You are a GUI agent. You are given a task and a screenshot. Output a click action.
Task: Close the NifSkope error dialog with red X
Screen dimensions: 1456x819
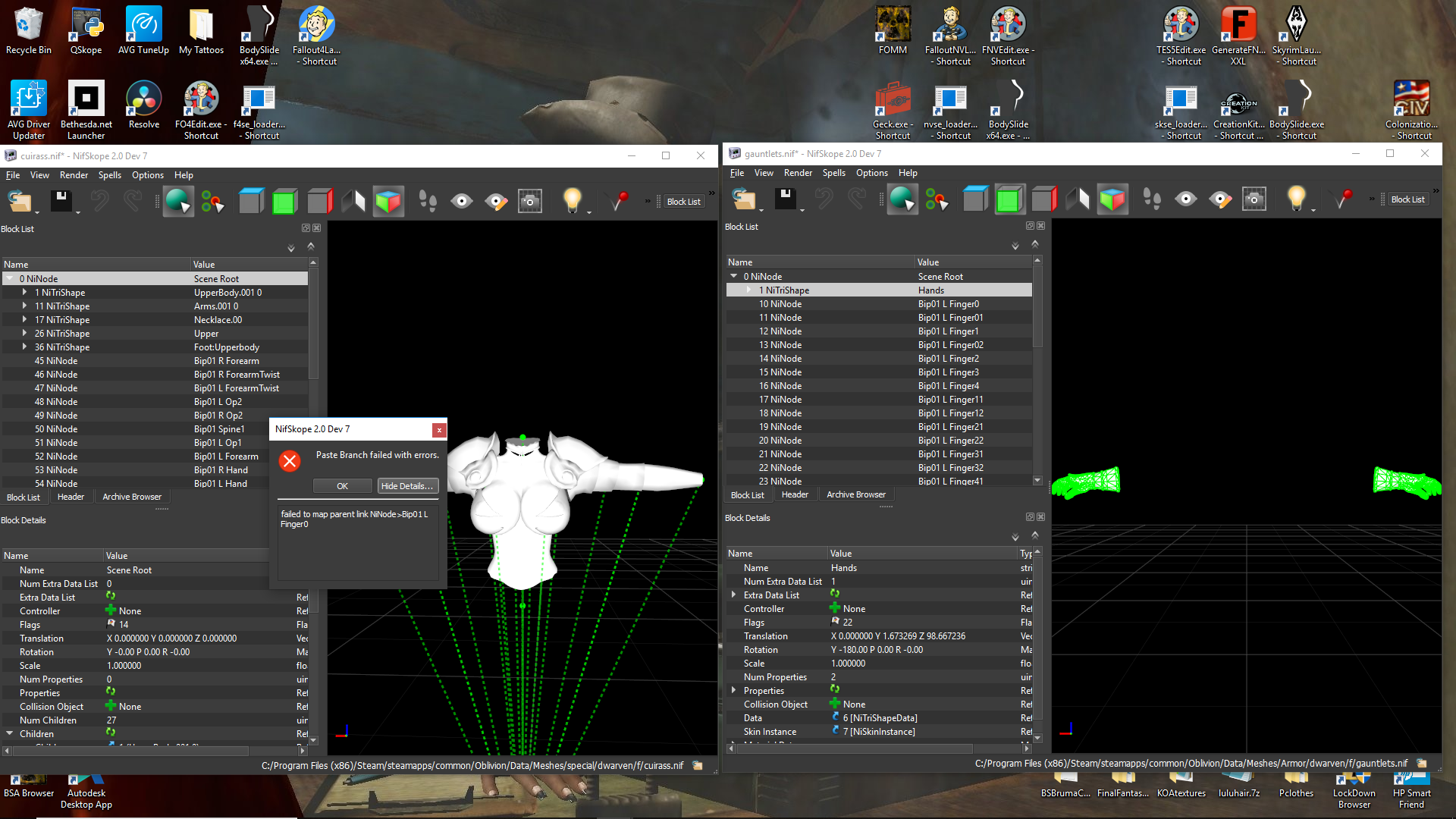(438, 430)
